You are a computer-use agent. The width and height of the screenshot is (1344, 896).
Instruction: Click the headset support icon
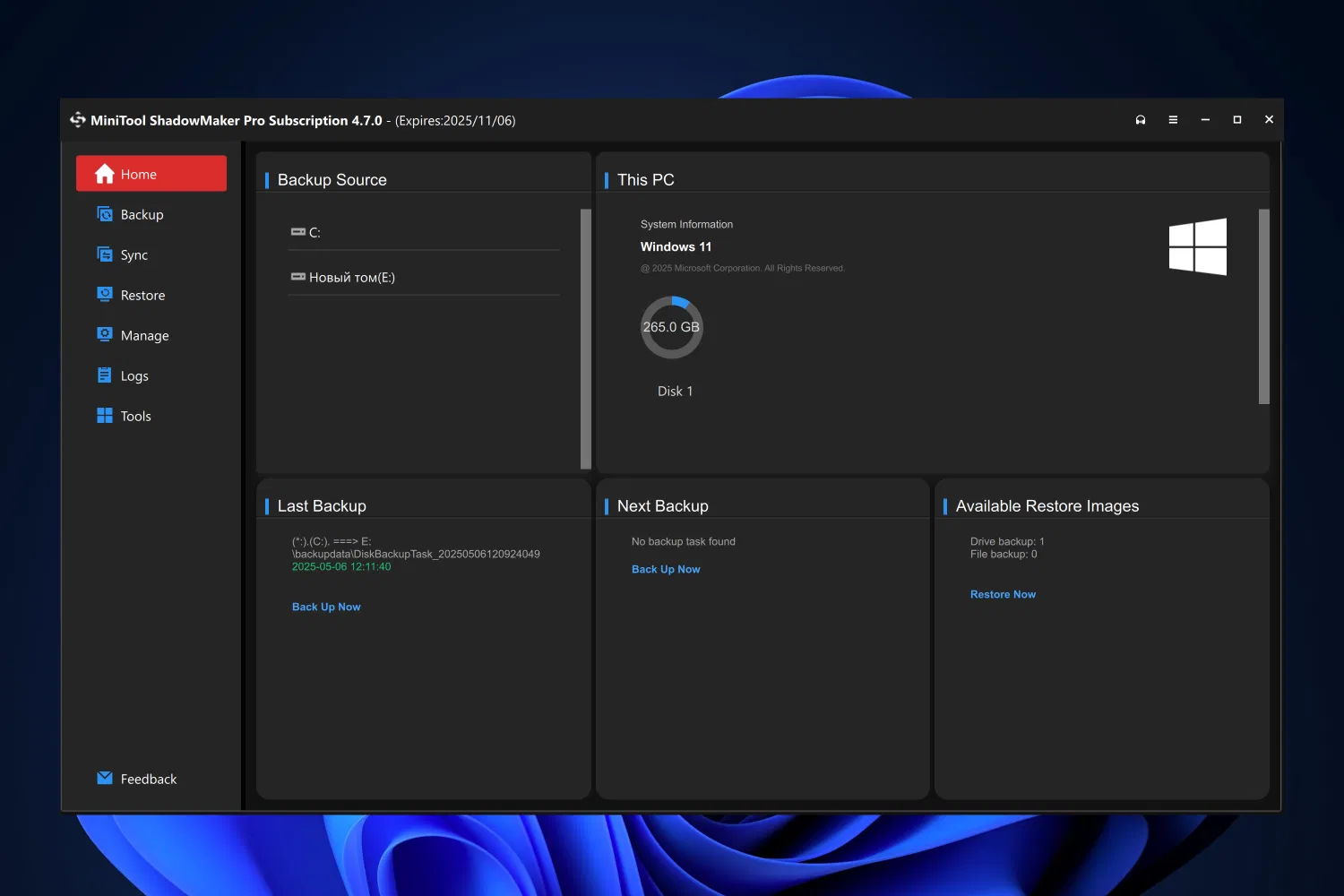[1141, 118]
